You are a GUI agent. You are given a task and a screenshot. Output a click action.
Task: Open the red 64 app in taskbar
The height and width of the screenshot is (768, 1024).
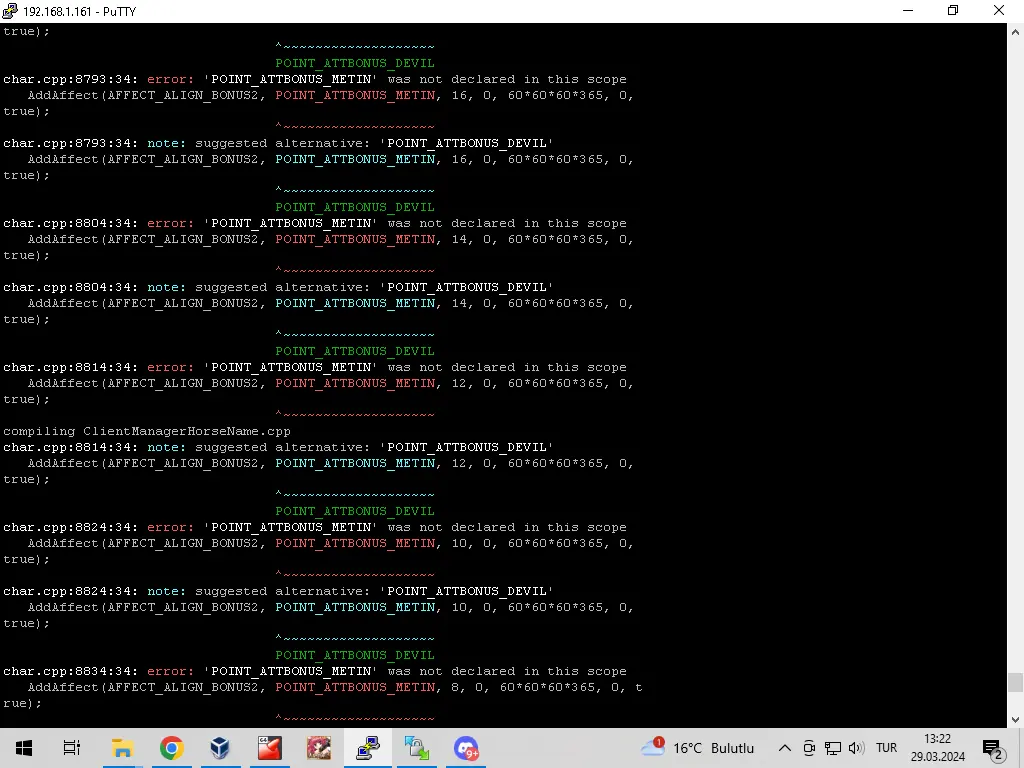[269, 748]
